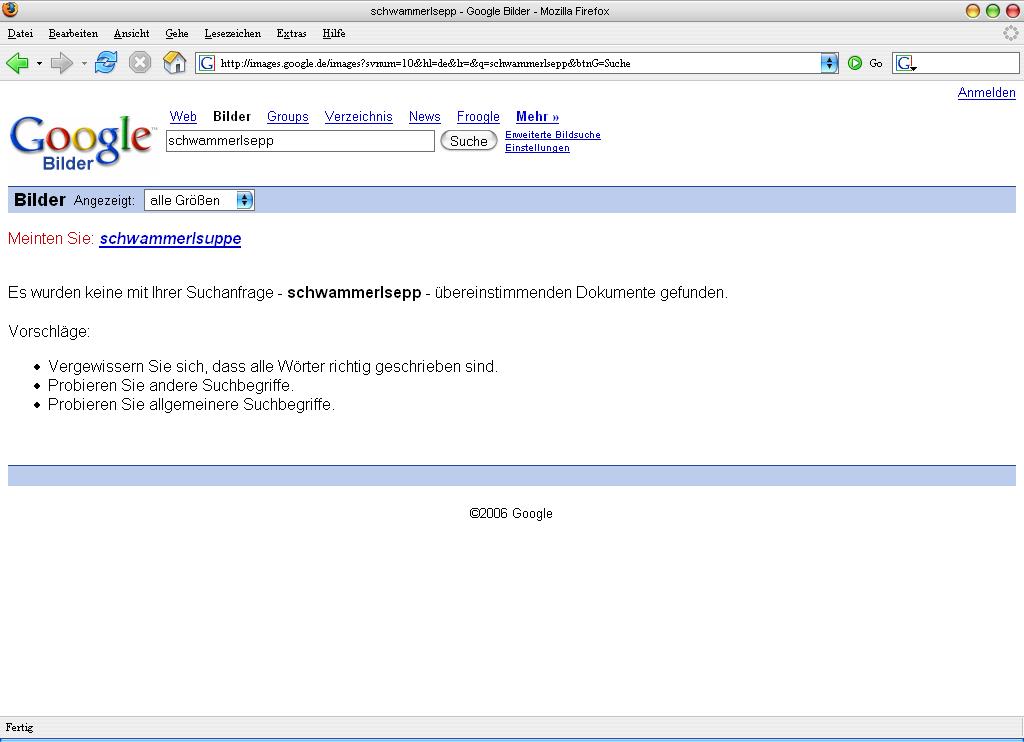The image size is (1024, 742).
Task: Click the window title bar text
Action: pyautogui.click(x=490, y=11)
